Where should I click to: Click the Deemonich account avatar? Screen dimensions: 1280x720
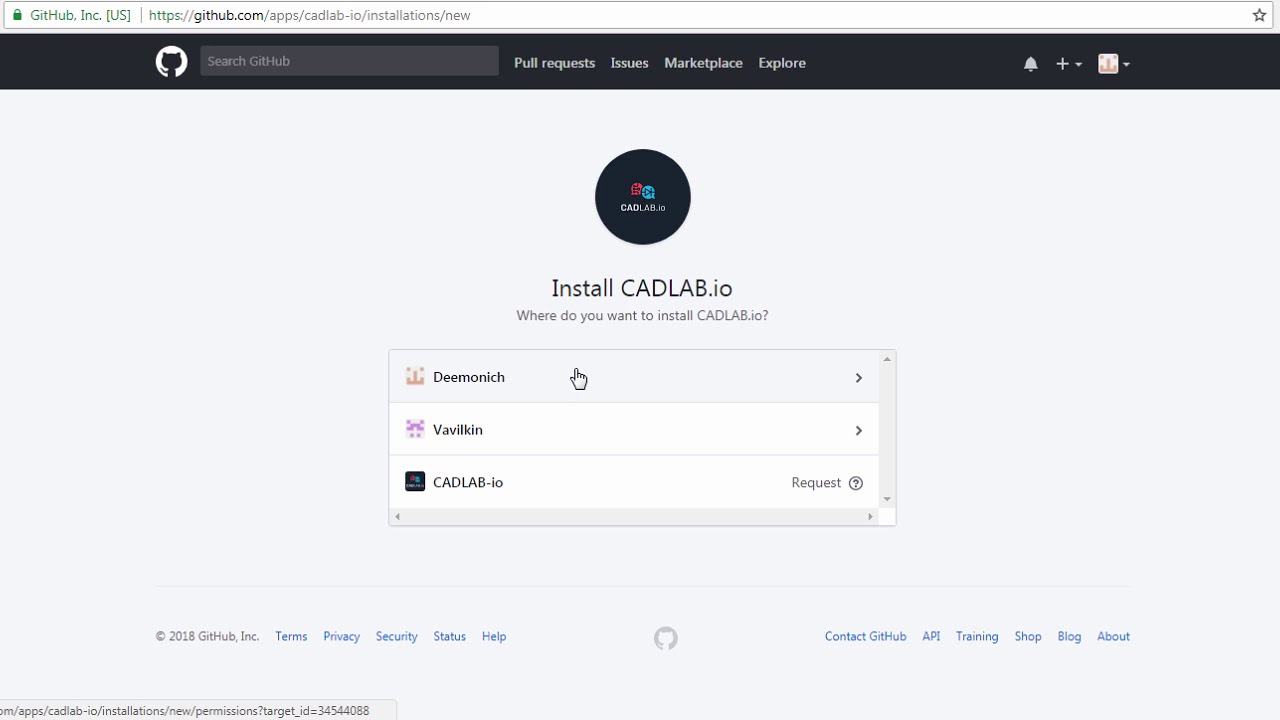(x=415, y=377)
